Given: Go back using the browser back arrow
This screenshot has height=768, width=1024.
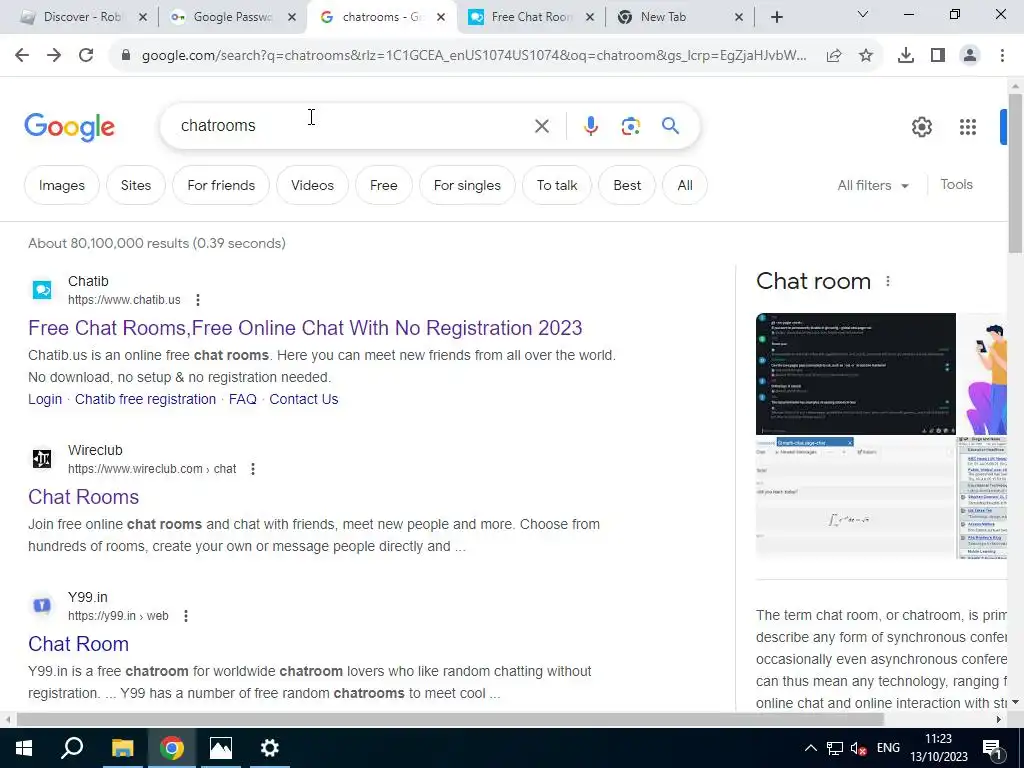Looking at the screenshot, I should point(22,56).
